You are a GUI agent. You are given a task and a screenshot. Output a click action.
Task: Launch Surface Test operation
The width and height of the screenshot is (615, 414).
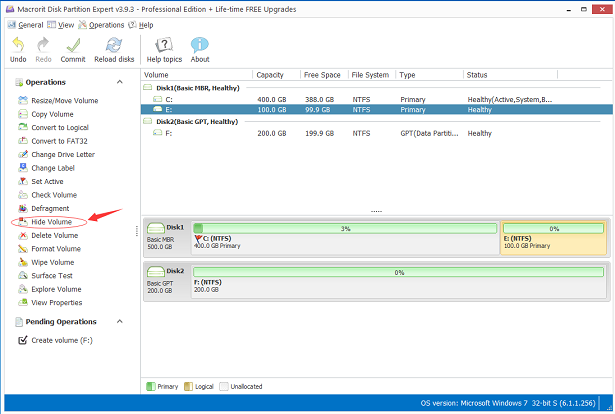[45, 276]
